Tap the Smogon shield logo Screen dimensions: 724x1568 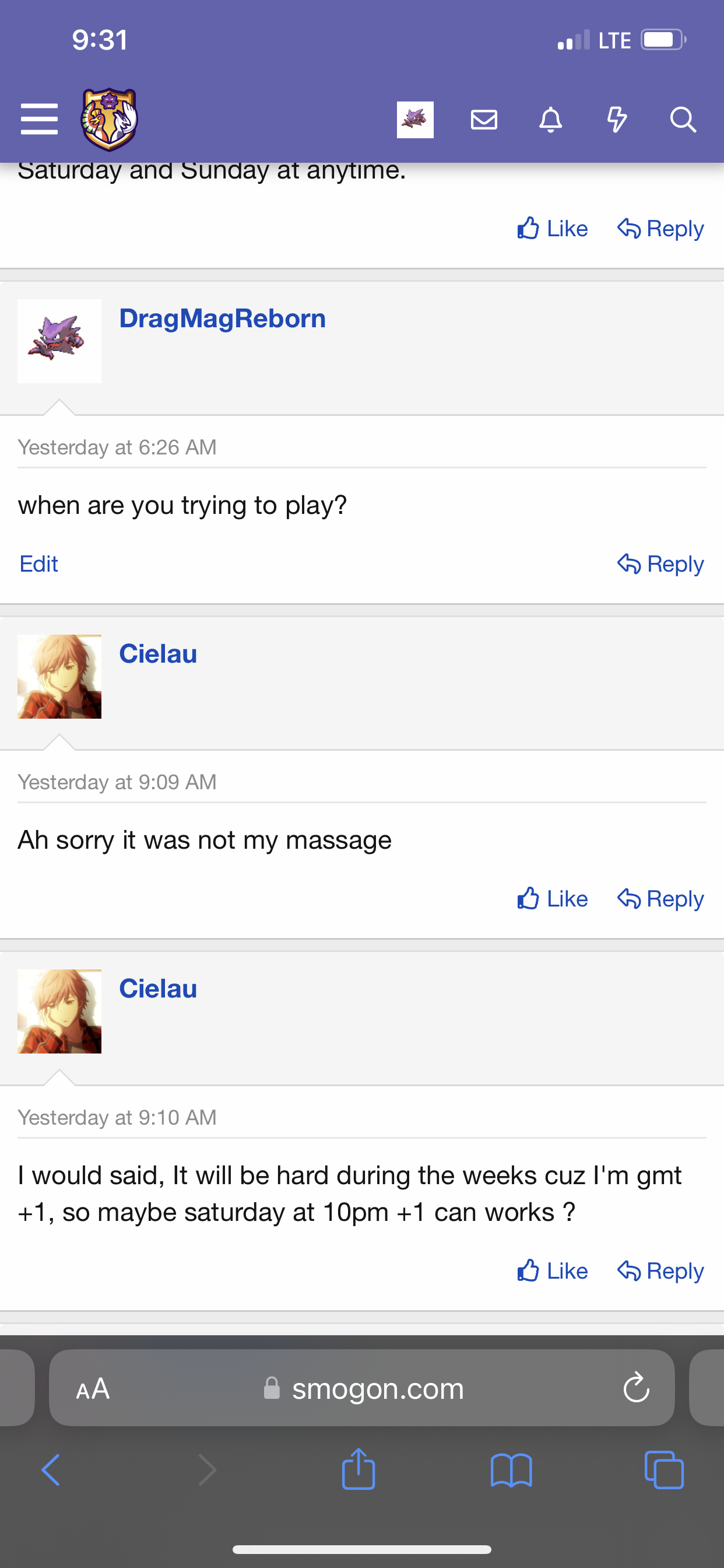point(110,120)
